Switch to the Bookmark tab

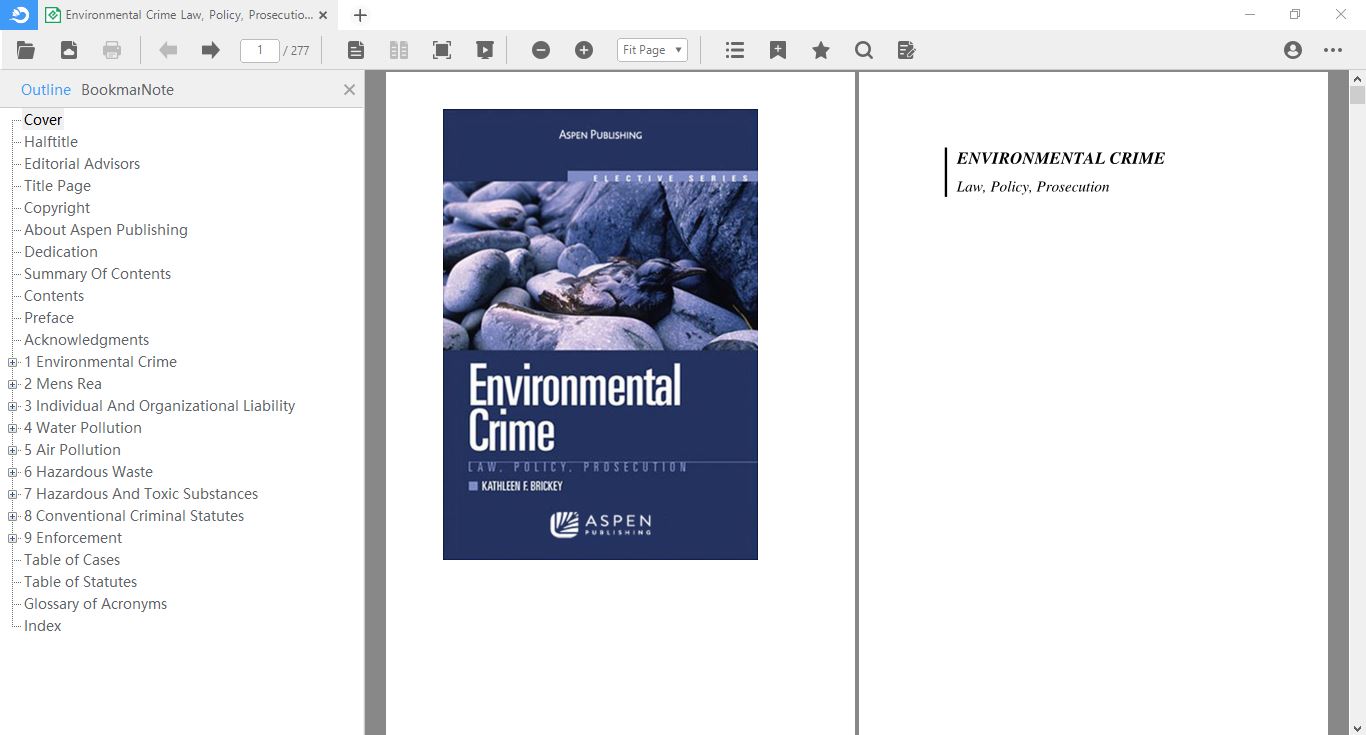pyautogui.click(x=110, y=89)
